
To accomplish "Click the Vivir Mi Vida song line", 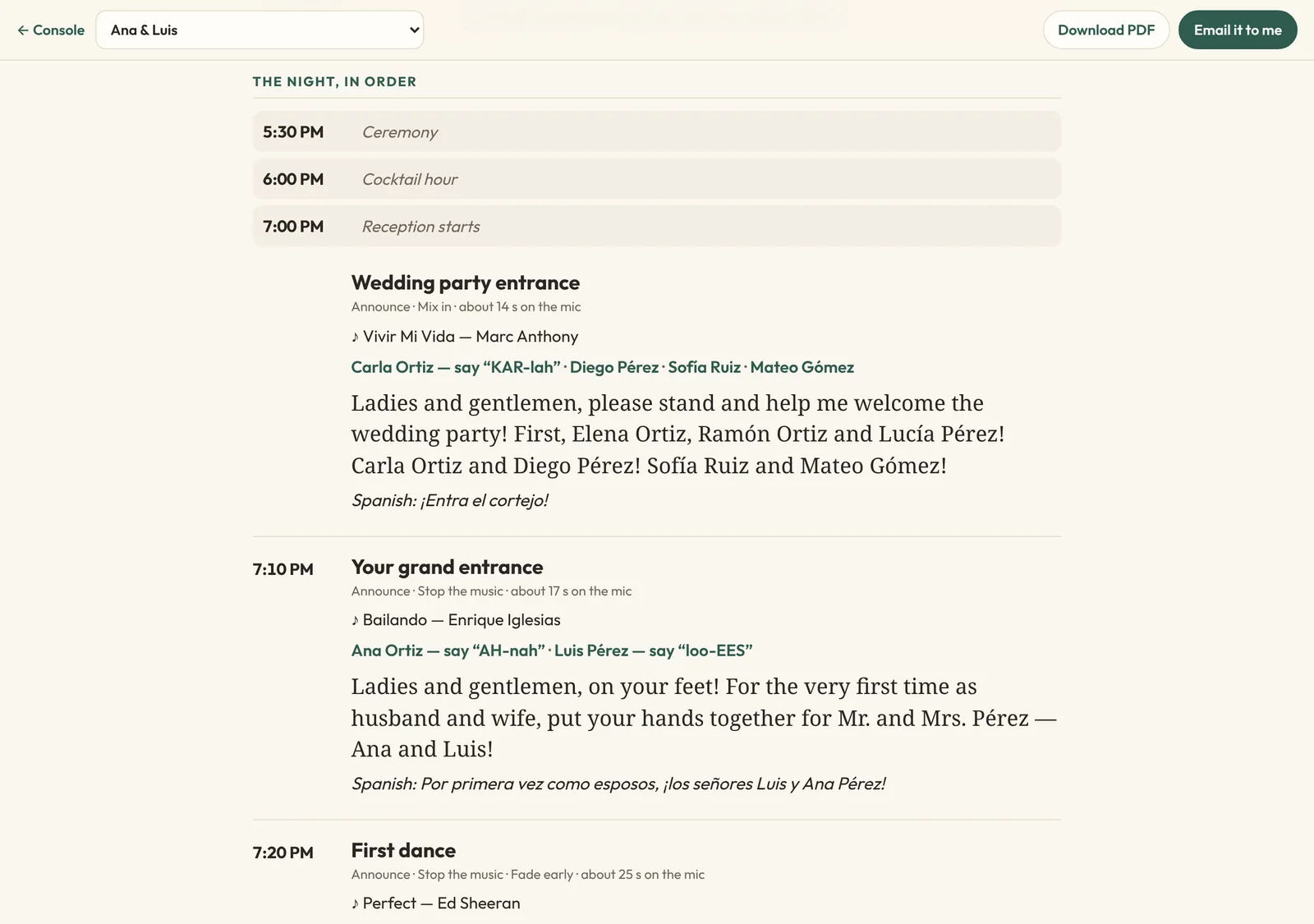I will [465, 336].
